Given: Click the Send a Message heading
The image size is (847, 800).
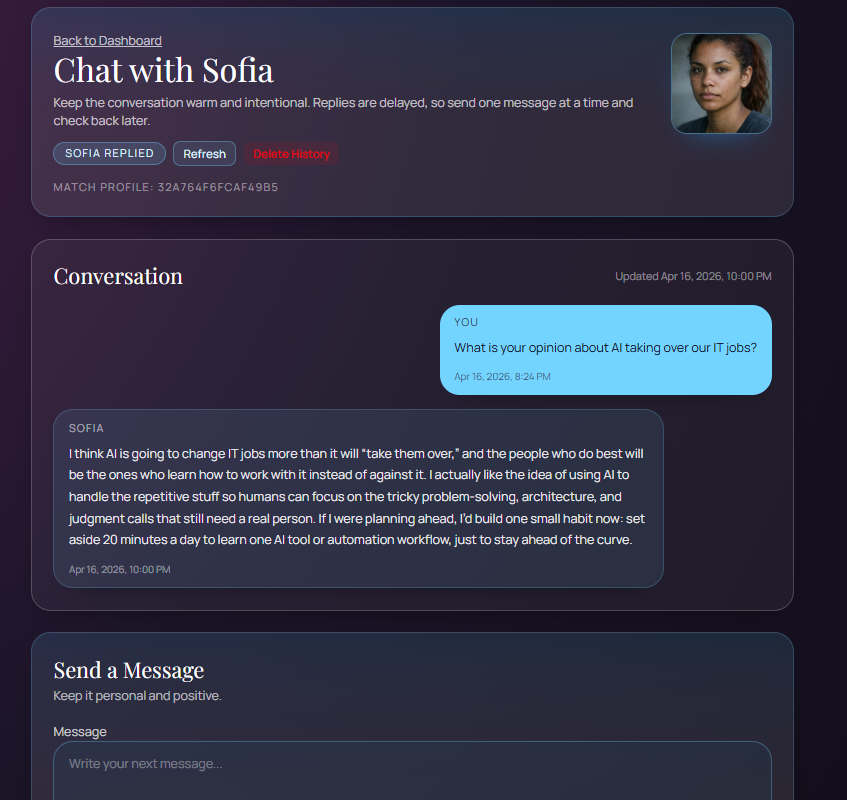Looking at the screenshot, I should tap(128, 670).
